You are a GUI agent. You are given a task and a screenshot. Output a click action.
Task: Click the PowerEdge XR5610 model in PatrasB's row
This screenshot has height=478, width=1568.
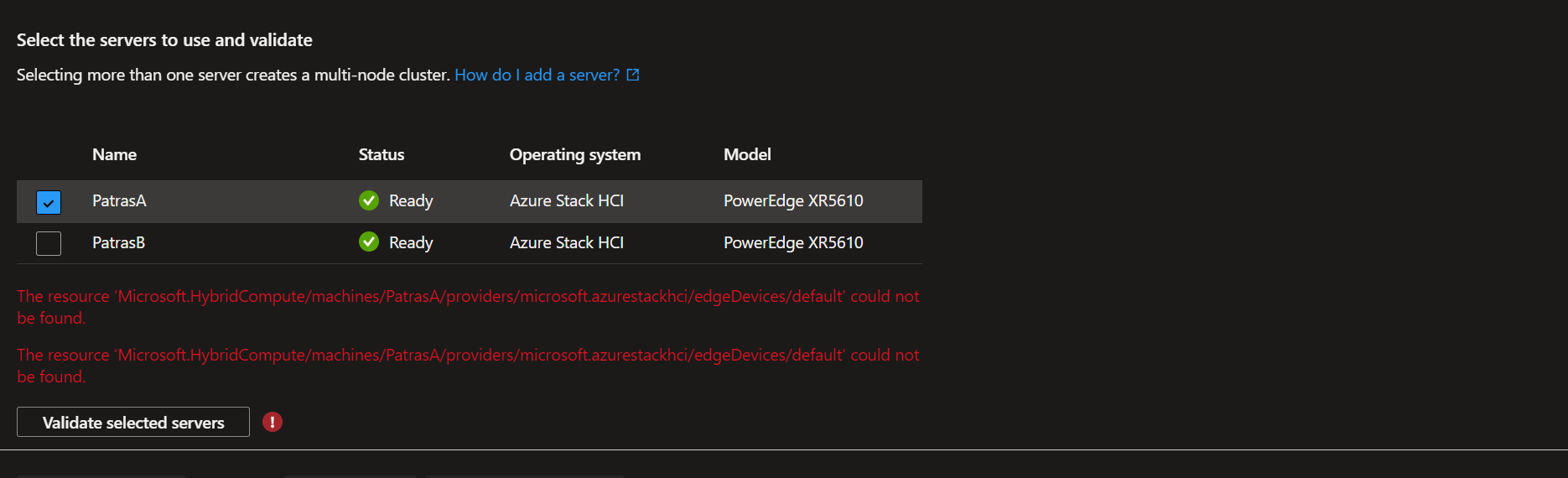tap(793, 242)
